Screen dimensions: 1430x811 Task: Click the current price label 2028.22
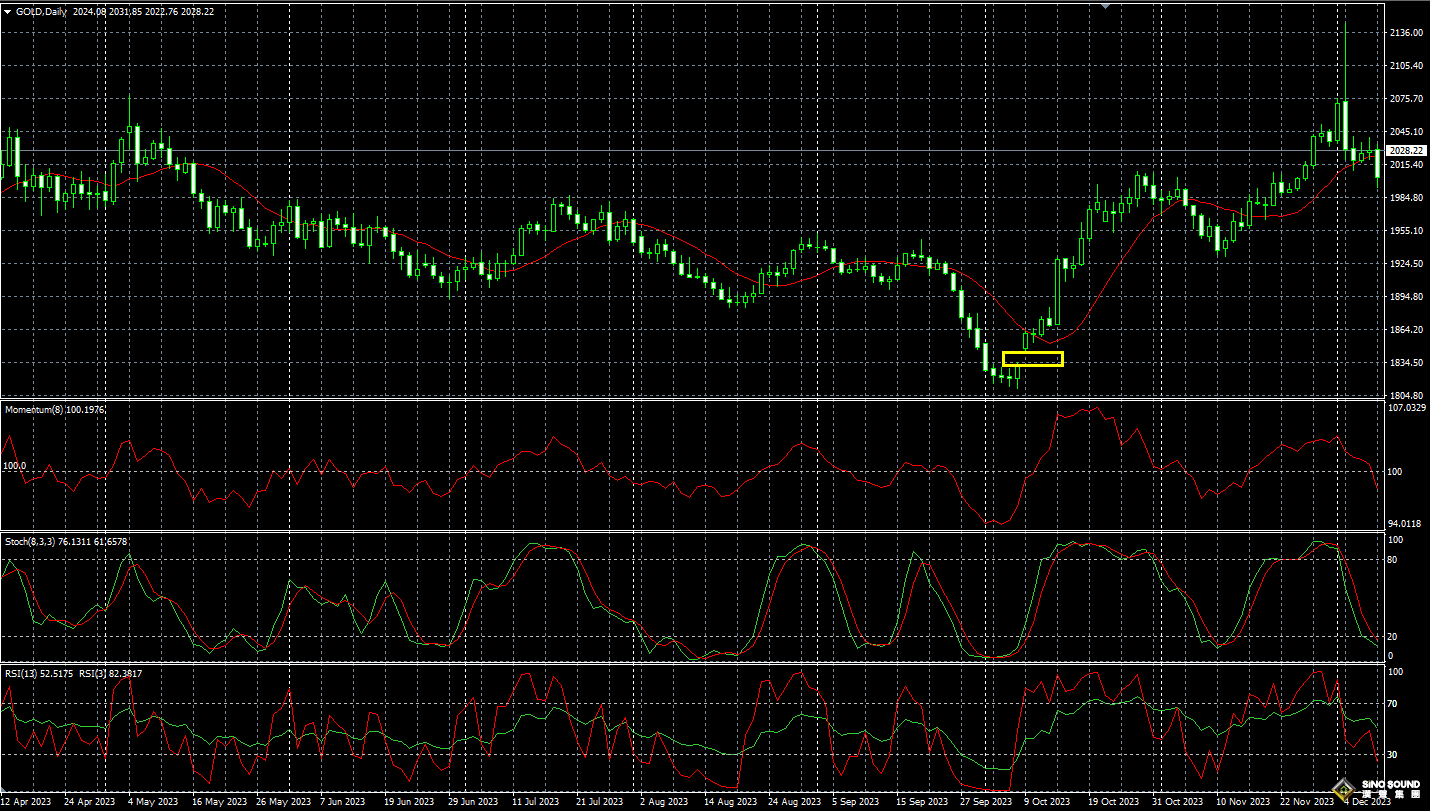pyautogui.click(x=1407, y=150)
